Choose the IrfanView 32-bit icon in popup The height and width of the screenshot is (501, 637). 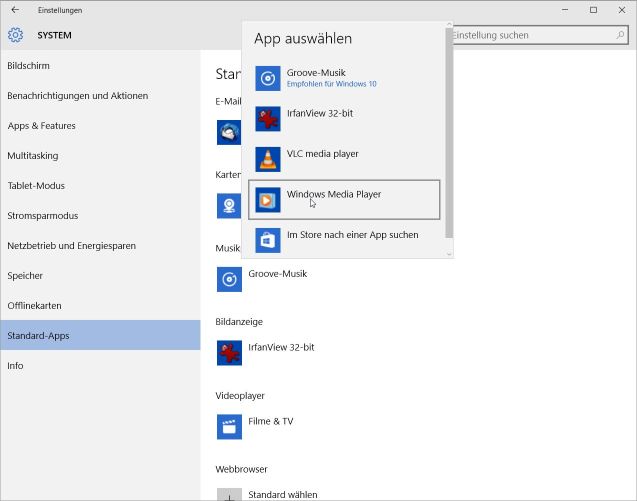tap(268, 119)
